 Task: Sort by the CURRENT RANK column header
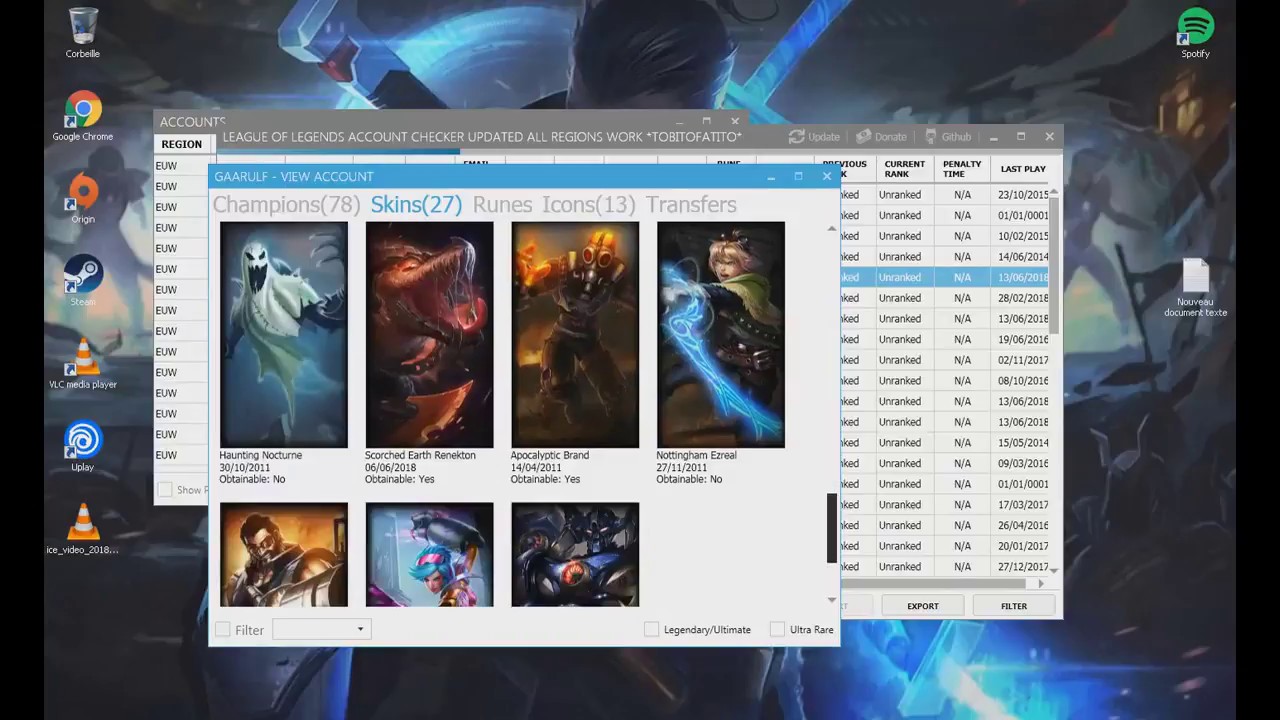[904, 169]
